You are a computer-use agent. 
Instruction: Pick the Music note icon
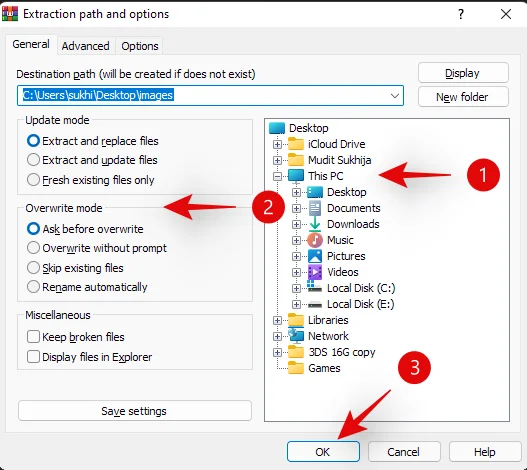(x=315, y=240)
